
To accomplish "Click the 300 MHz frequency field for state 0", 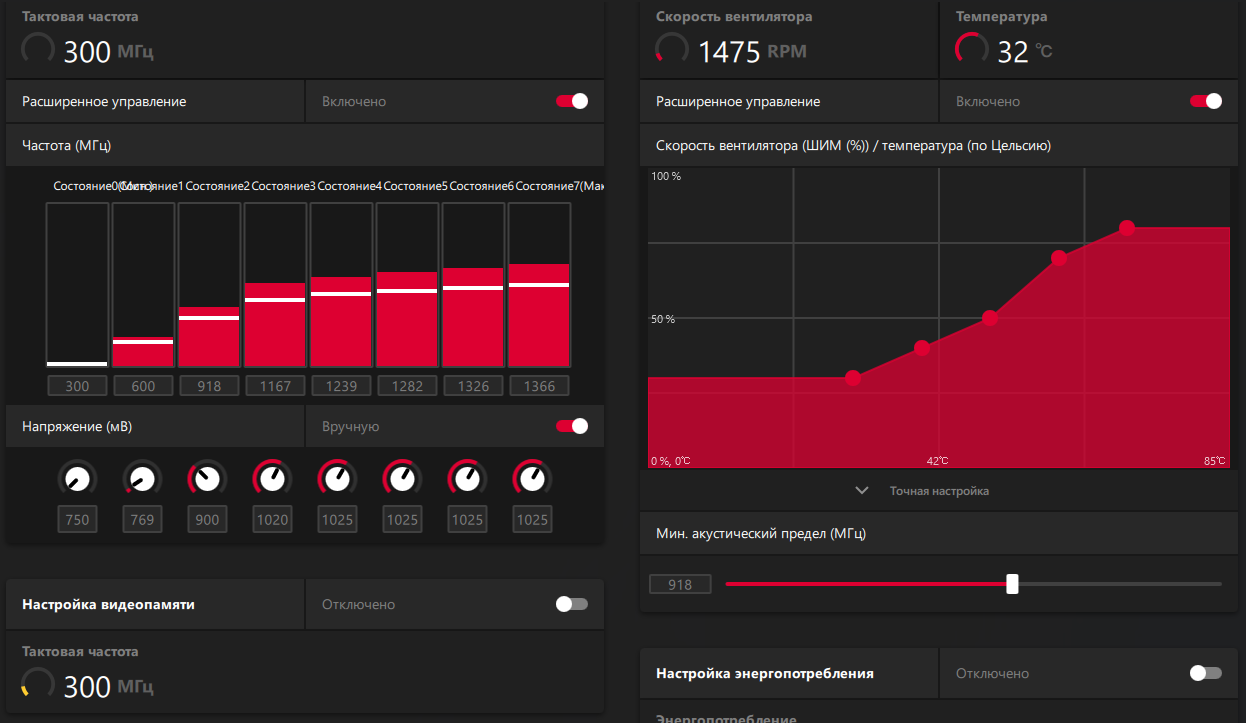I will pyautogui.click(x=77, y=386).
